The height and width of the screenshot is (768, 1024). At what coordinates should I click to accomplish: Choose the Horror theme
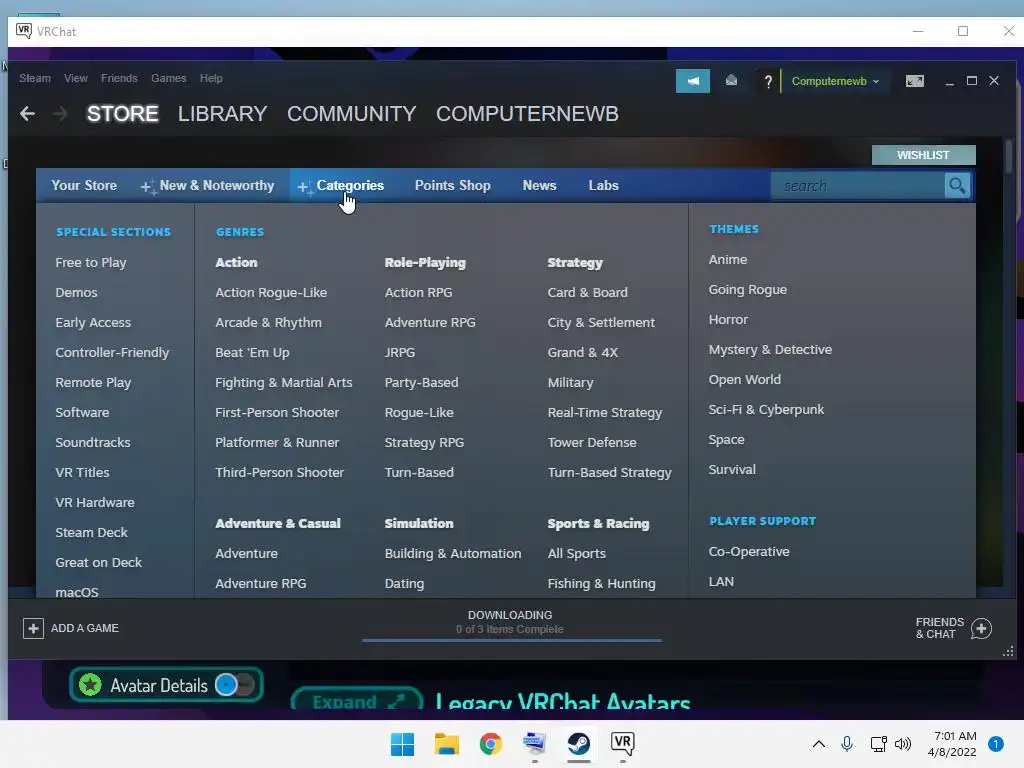point(728,319)
